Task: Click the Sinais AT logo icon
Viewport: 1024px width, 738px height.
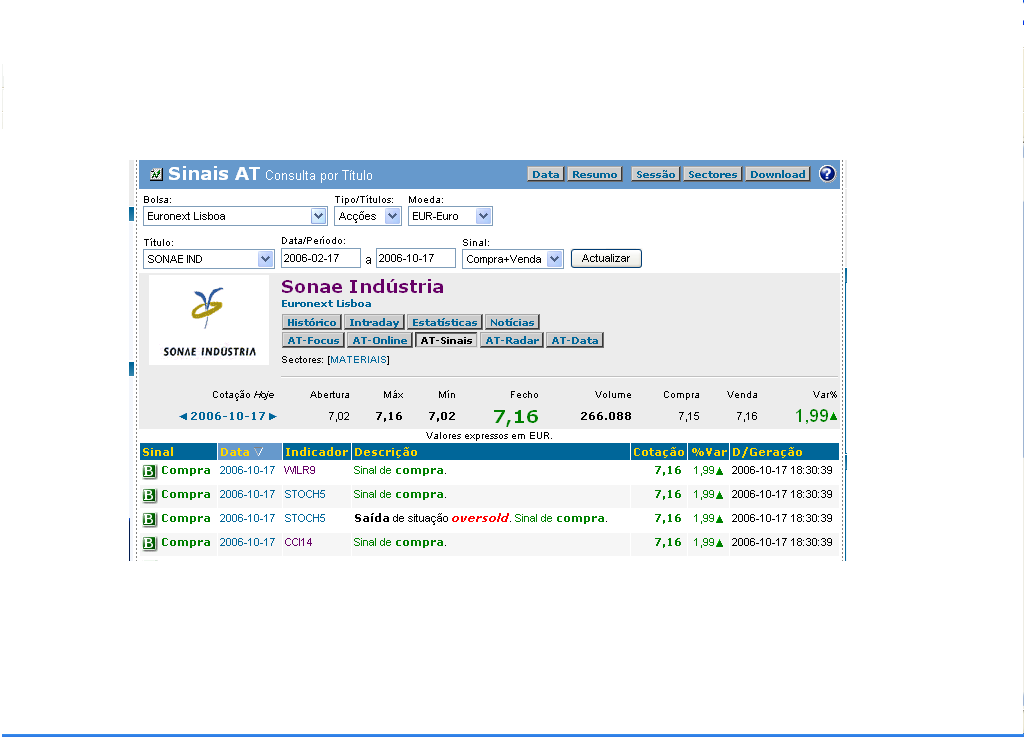Action: pos(156,174)
